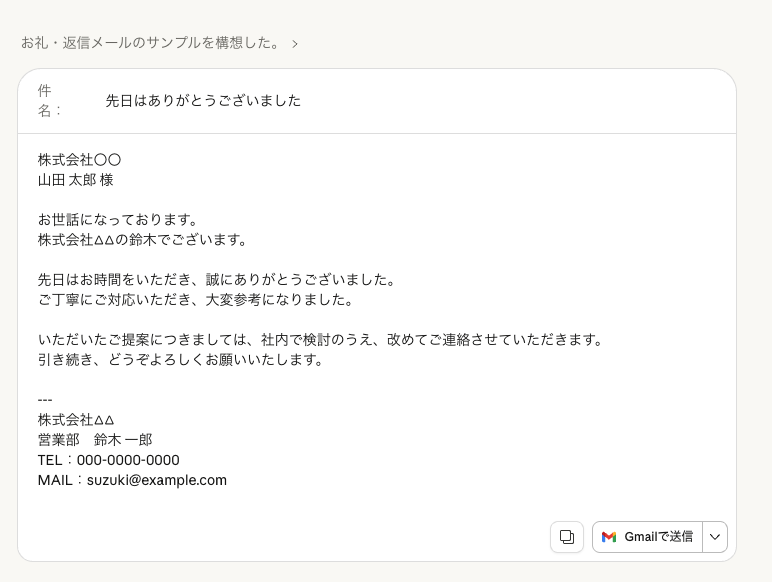Click the subject text 先日はありがとうございました
772x582 pixels.
point(203,101)
